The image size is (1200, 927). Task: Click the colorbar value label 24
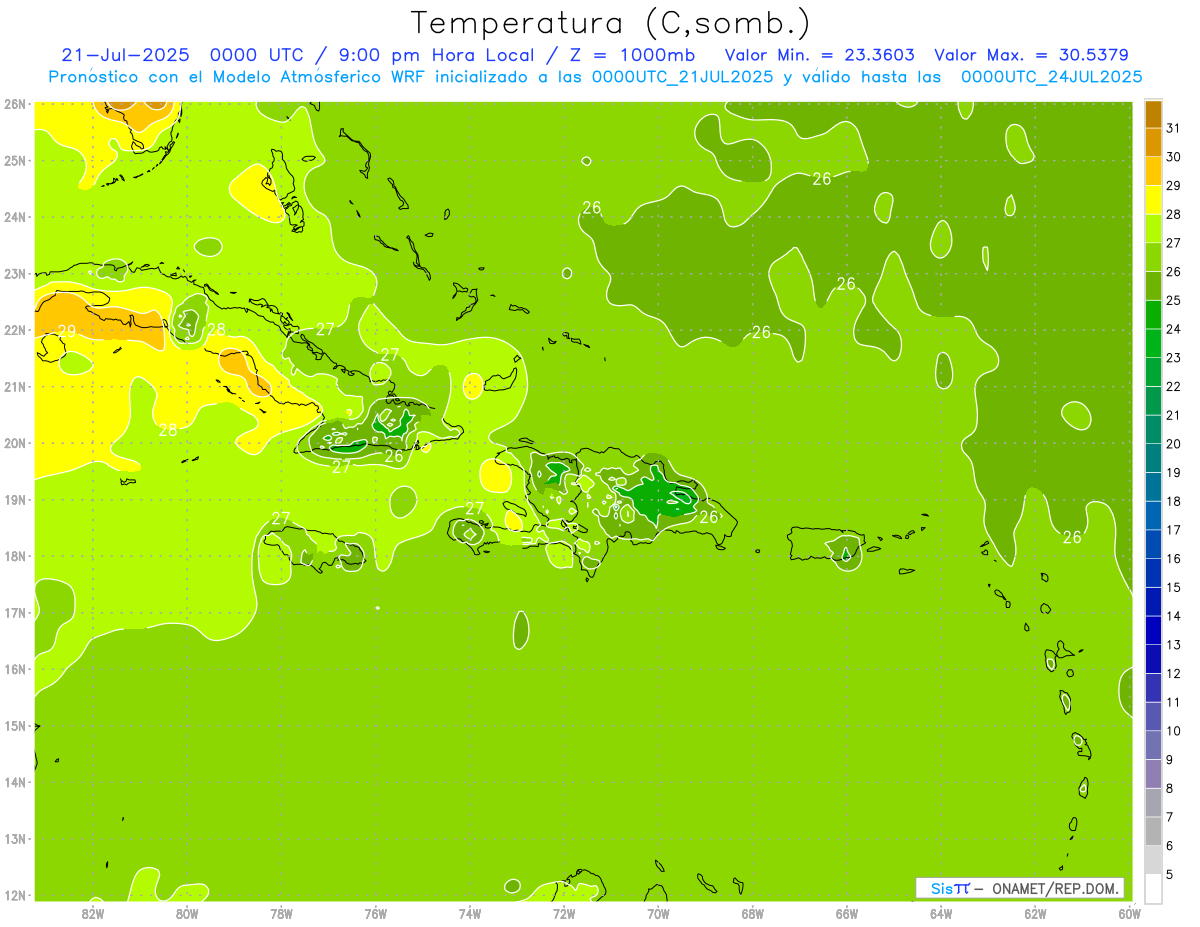[1174, 329]
